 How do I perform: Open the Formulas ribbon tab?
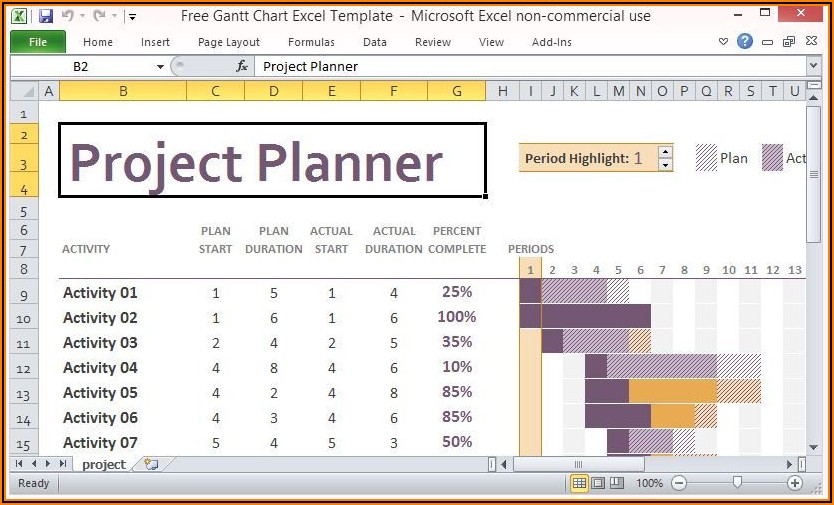point(311,42)
